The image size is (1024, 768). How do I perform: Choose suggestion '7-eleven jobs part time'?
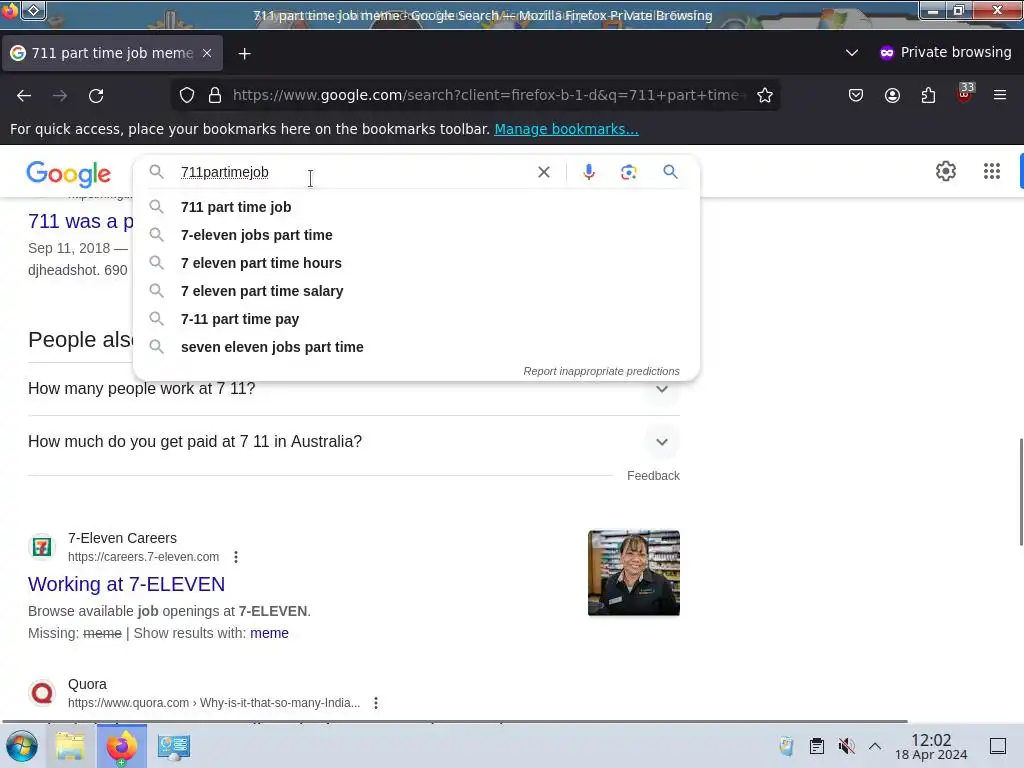click(416, 235)
